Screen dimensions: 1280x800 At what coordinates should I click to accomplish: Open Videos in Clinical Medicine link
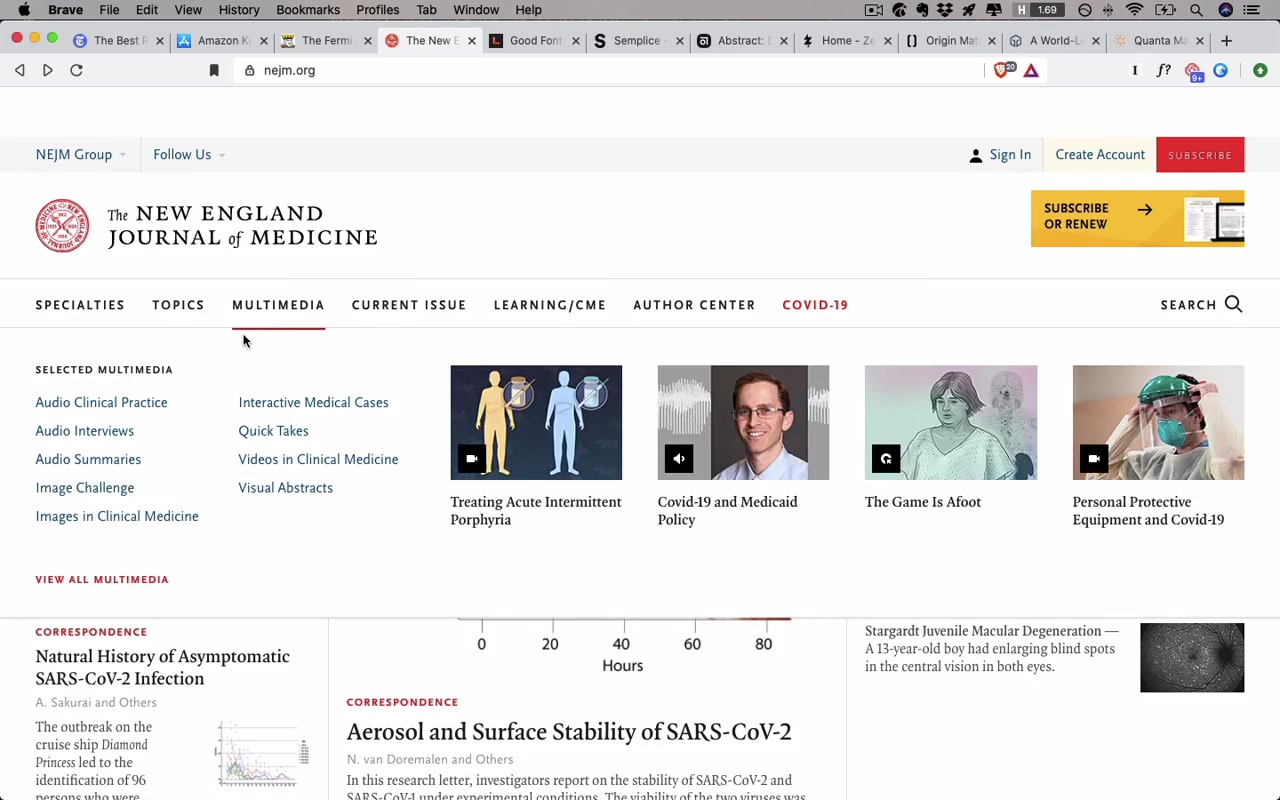click(x=318, y=459)
